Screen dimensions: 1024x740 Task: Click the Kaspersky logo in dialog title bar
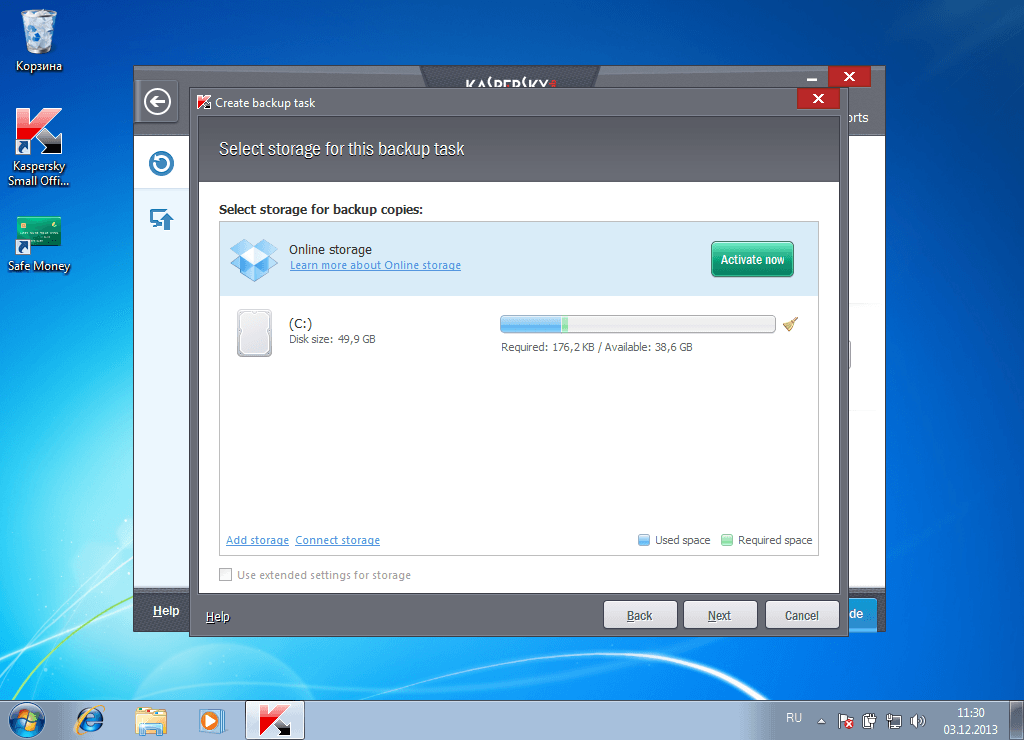(x=204, y=103)
